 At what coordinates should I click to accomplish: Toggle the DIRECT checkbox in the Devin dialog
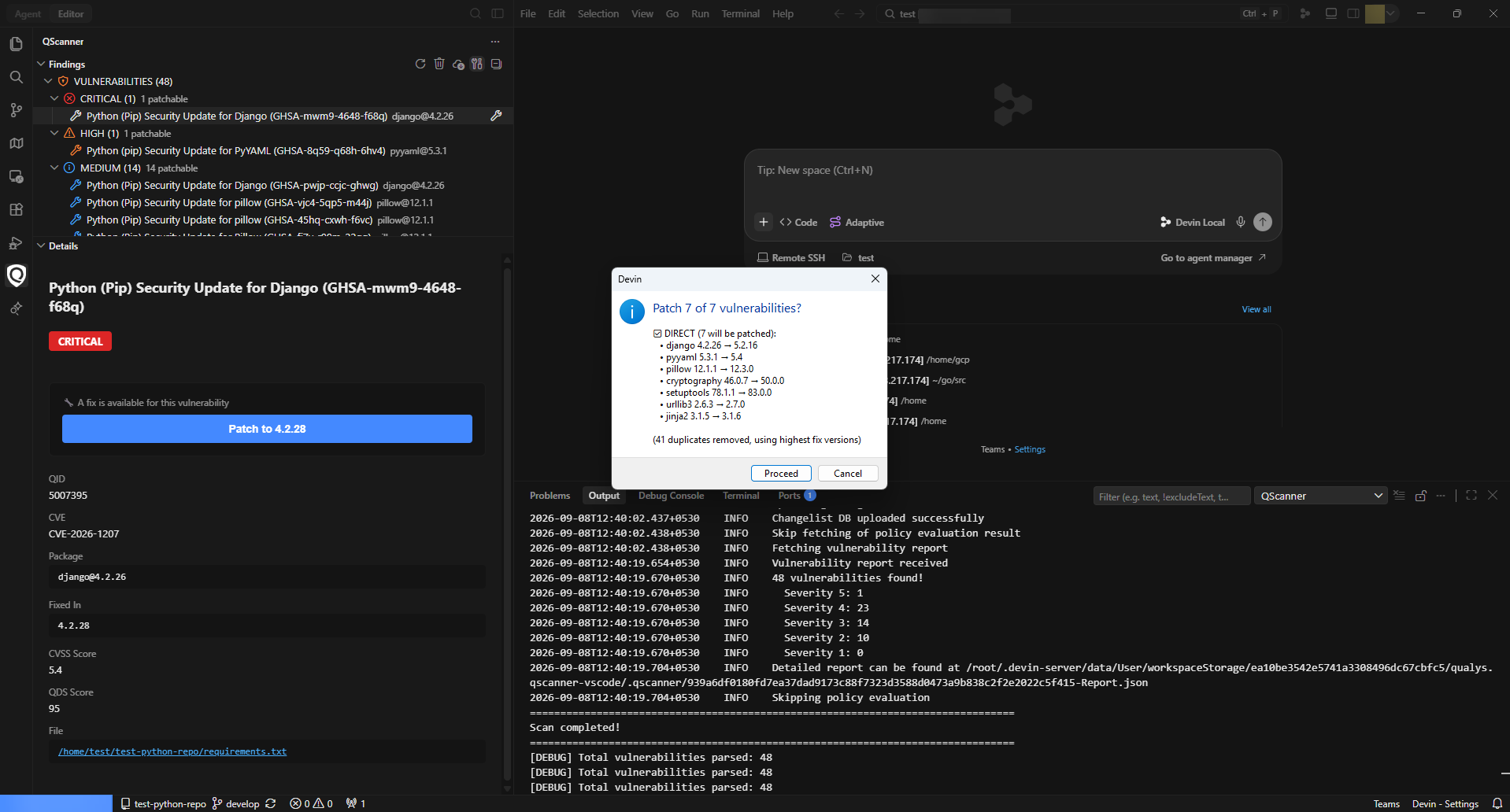coord(657,334)
